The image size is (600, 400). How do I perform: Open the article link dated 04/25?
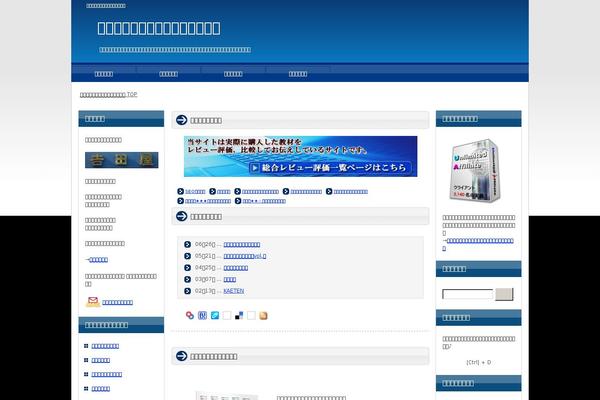pyautogui.click(x=236, y=268)
